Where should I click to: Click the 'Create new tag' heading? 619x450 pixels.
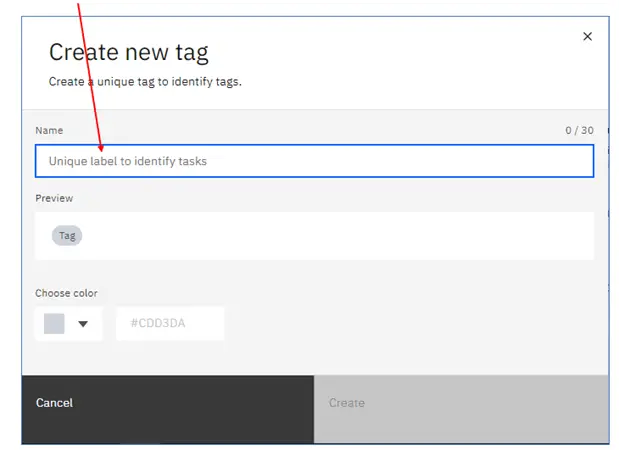(129, 52)
